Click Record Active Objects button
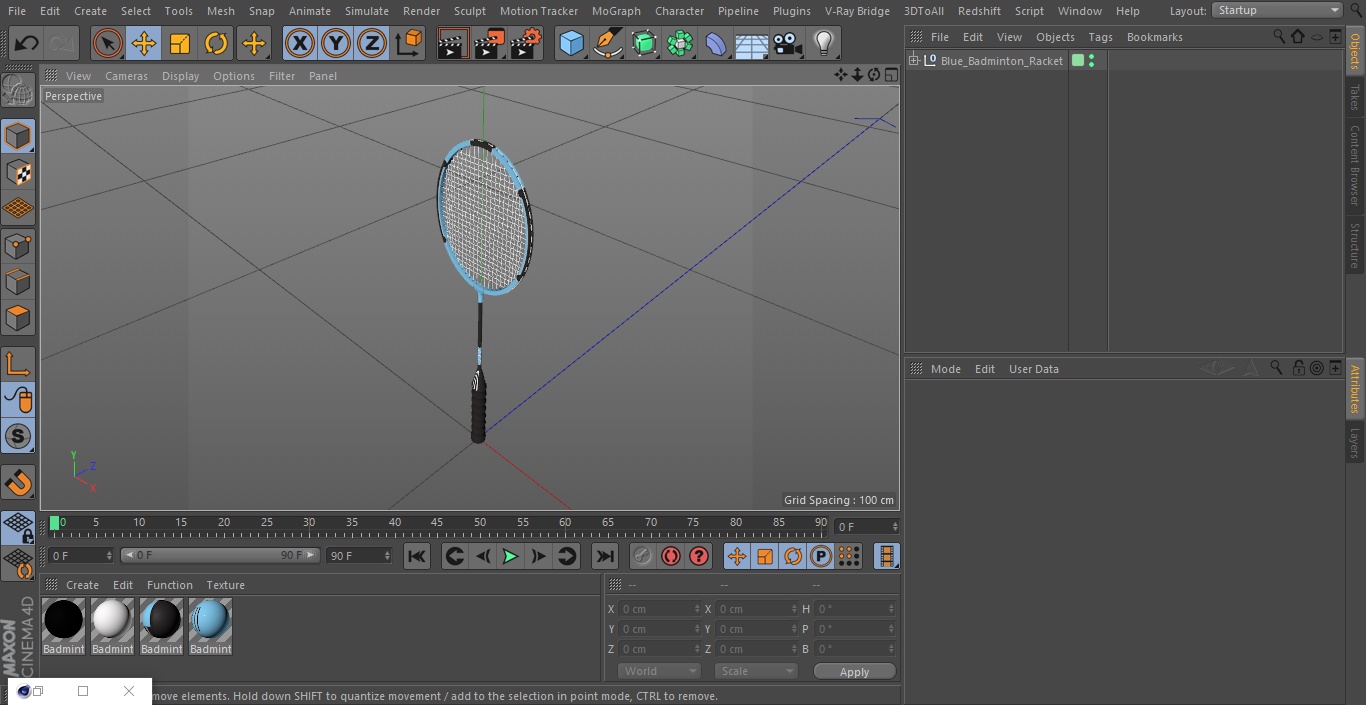The width and height of the screenshot is (1366, 705). pos(642,556)
